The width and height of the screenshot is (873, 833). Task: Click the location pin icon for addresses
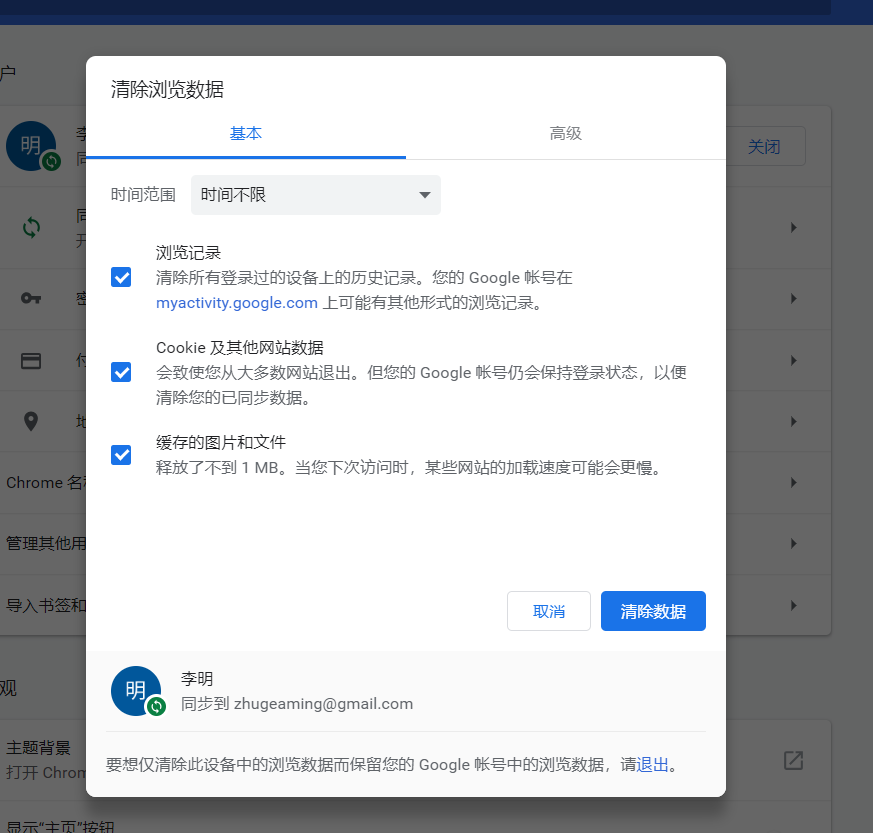coord(30,421)
